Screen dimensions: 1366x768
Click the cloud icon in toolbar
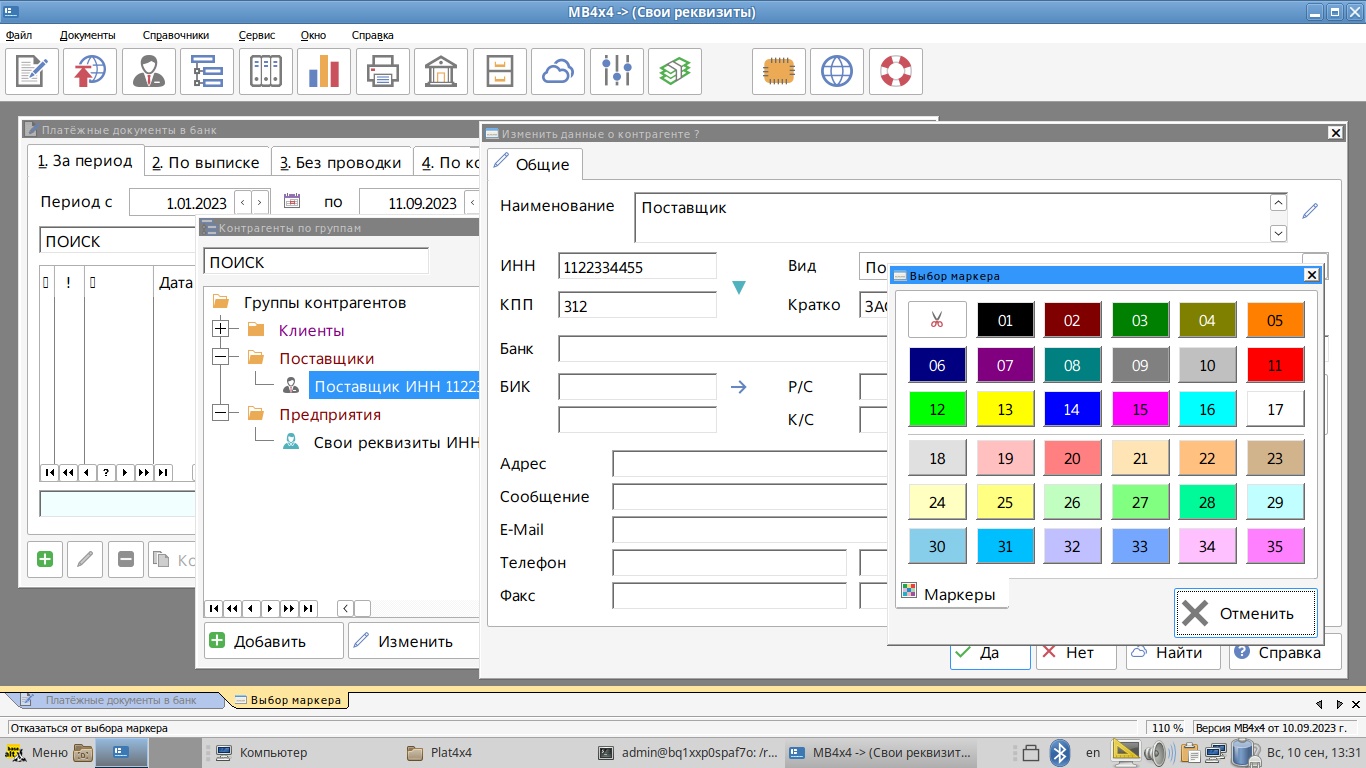coord(558,71)
